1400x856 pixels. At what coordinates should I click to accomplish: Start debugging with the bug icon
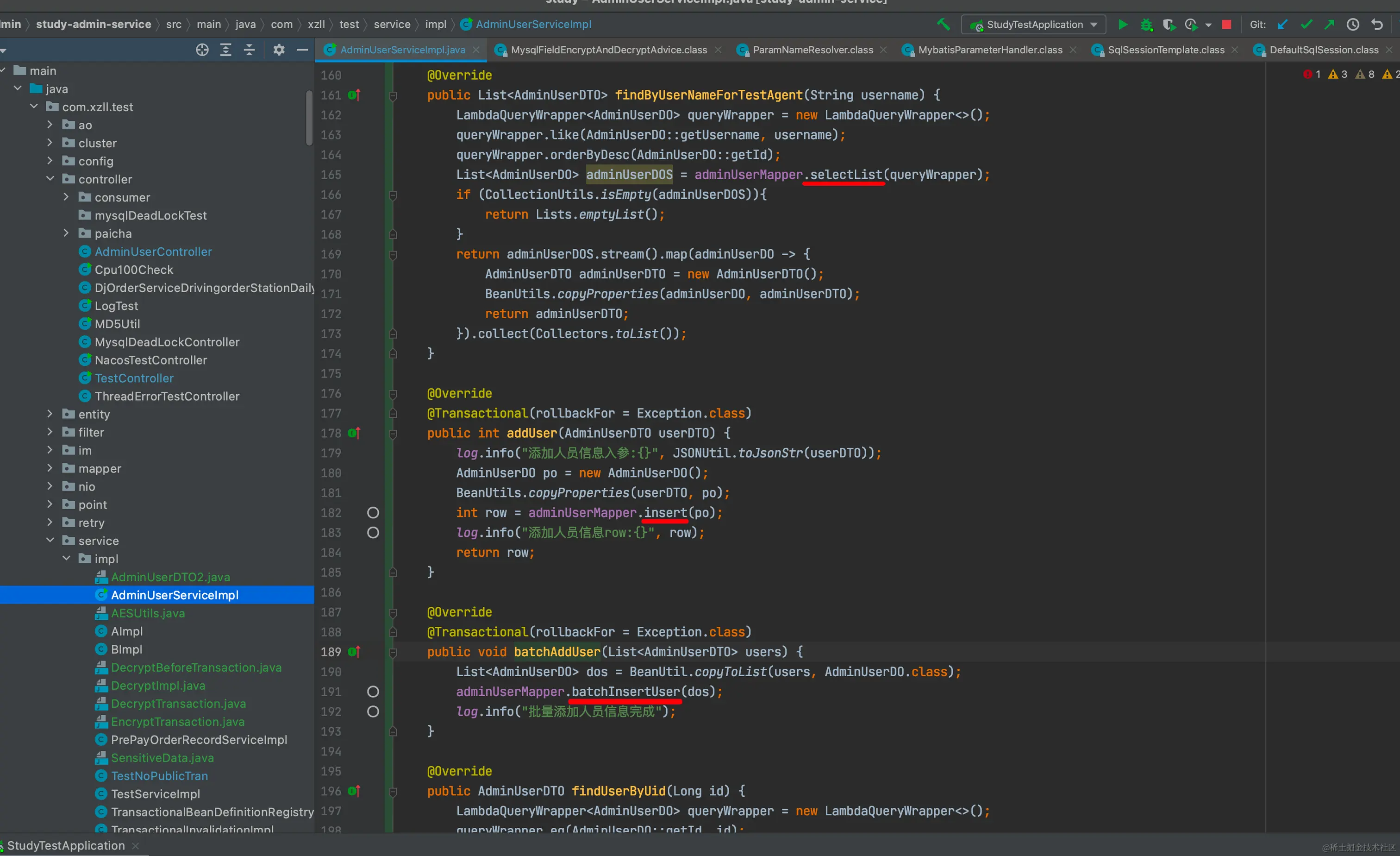point(1147,25)
